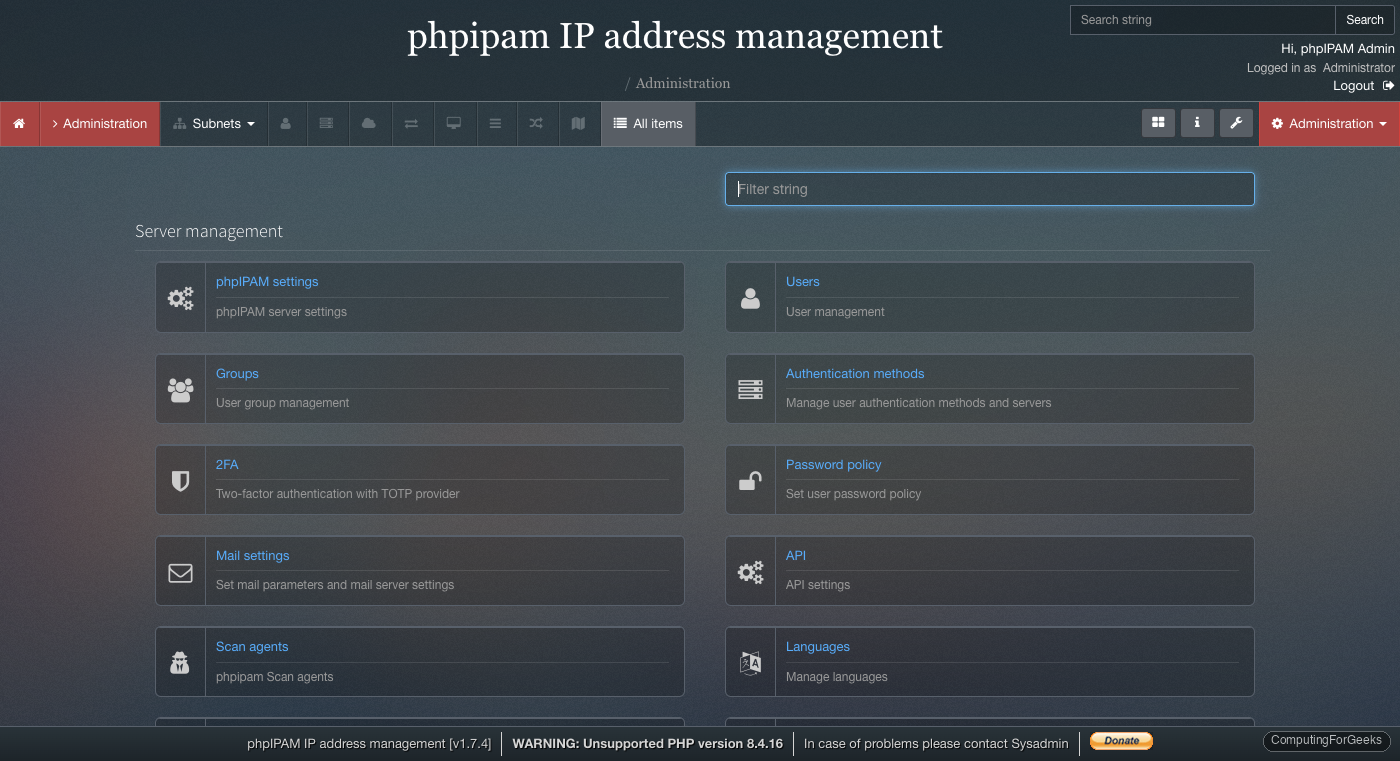Click the Search button

(x=1364, y=19)
